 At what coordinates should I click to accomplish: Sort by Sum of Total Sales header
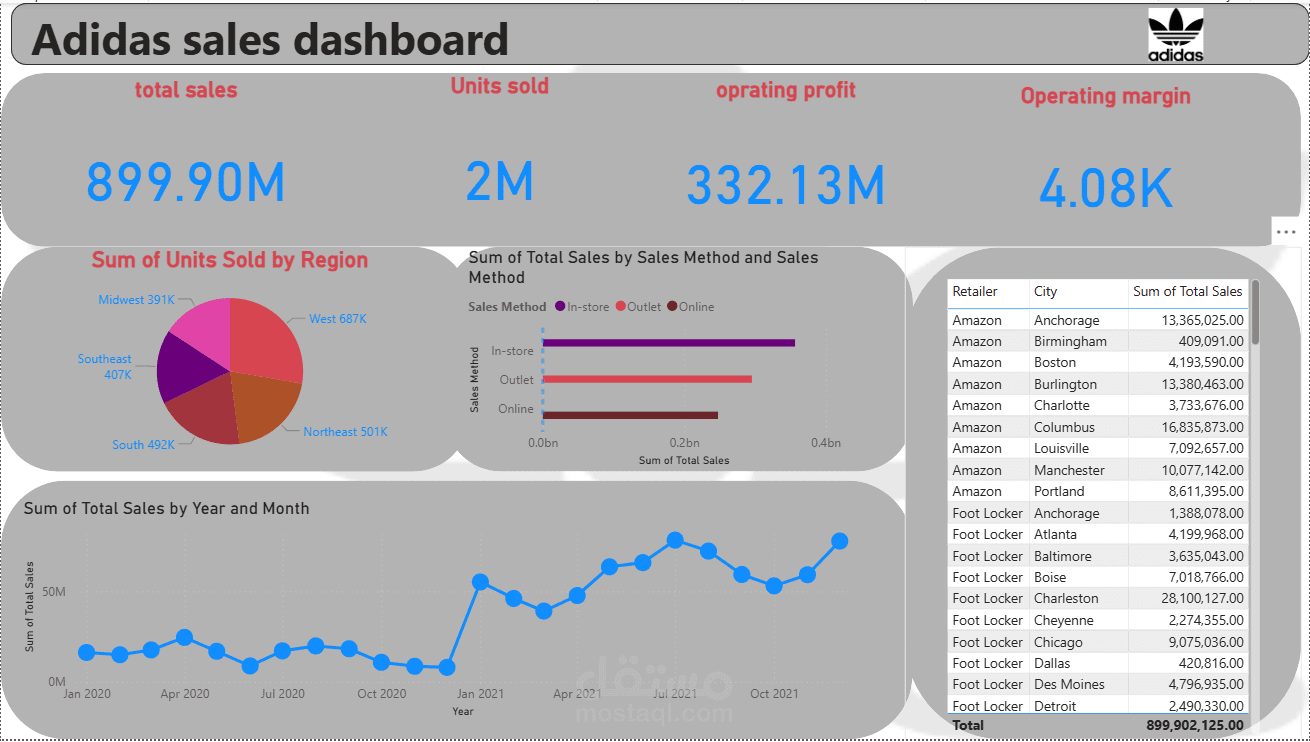[1188, 292]
